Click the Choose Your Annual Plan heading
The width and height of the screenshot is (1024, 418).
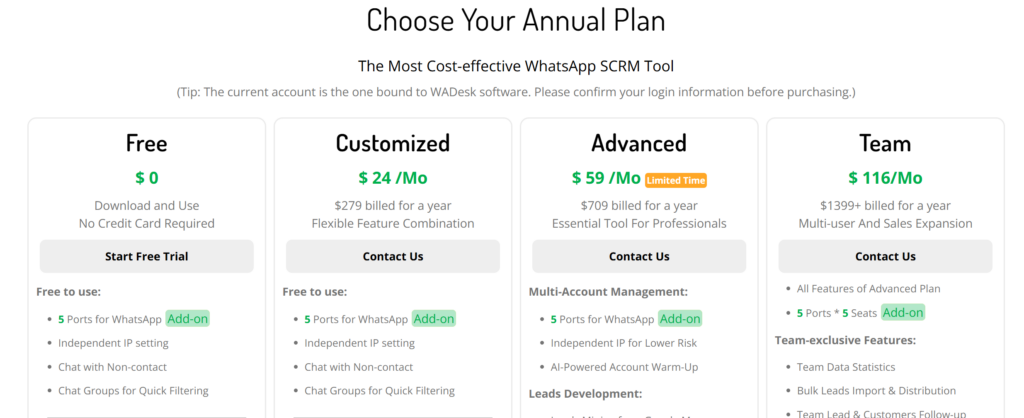tap(515, 20)
